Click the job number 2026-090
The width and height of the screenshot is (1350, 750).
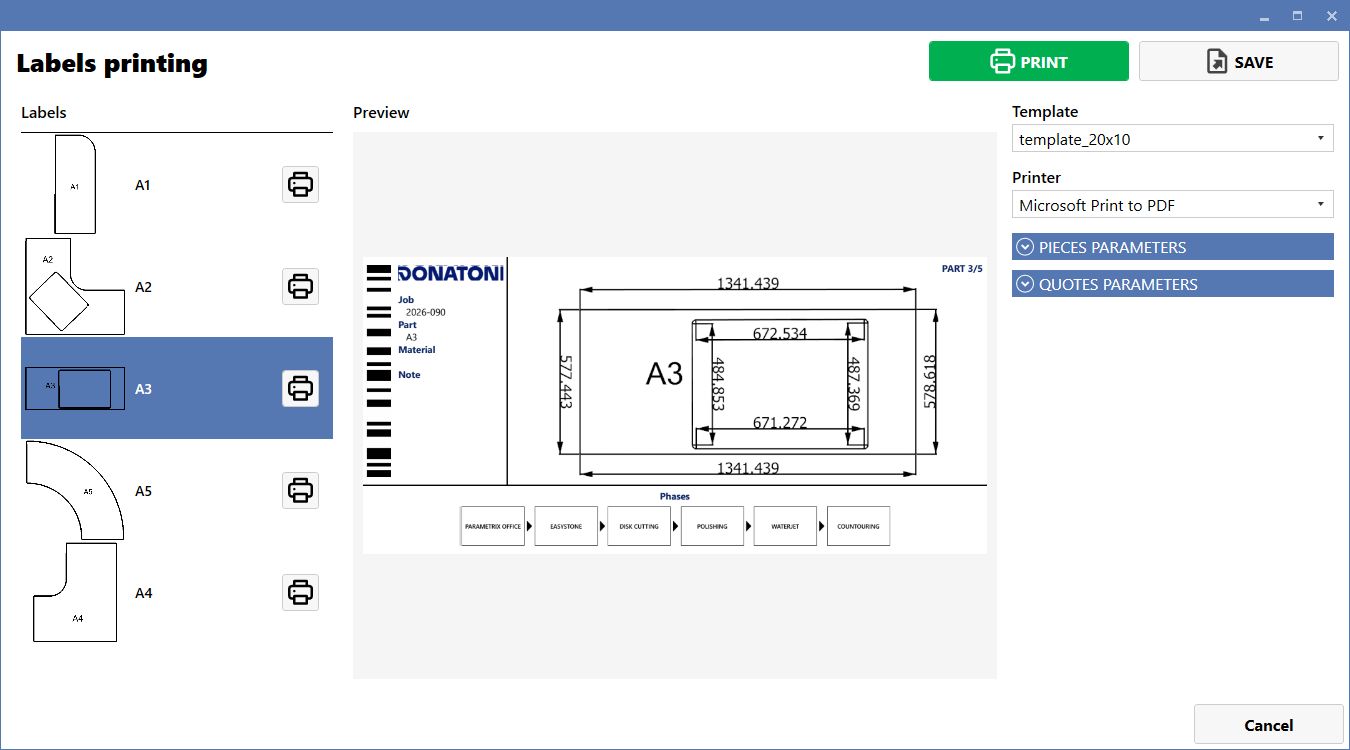coord(425,312)
